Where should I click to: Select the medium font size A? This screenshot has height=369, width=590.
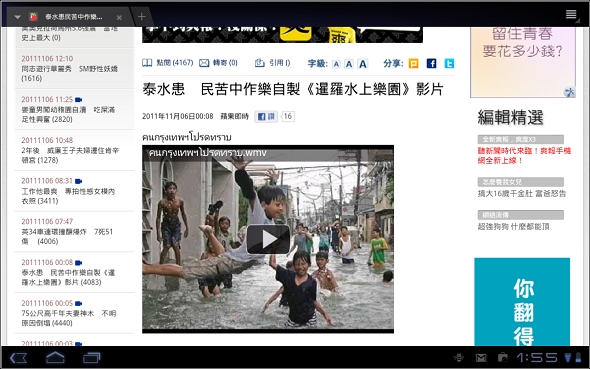click(349, 64)
